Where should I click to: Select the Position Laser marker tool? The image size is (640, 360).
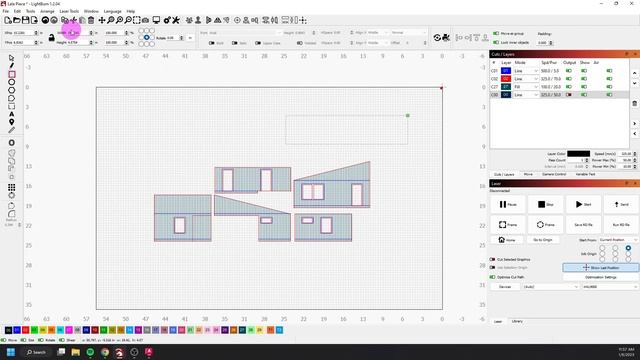point(11,122)
